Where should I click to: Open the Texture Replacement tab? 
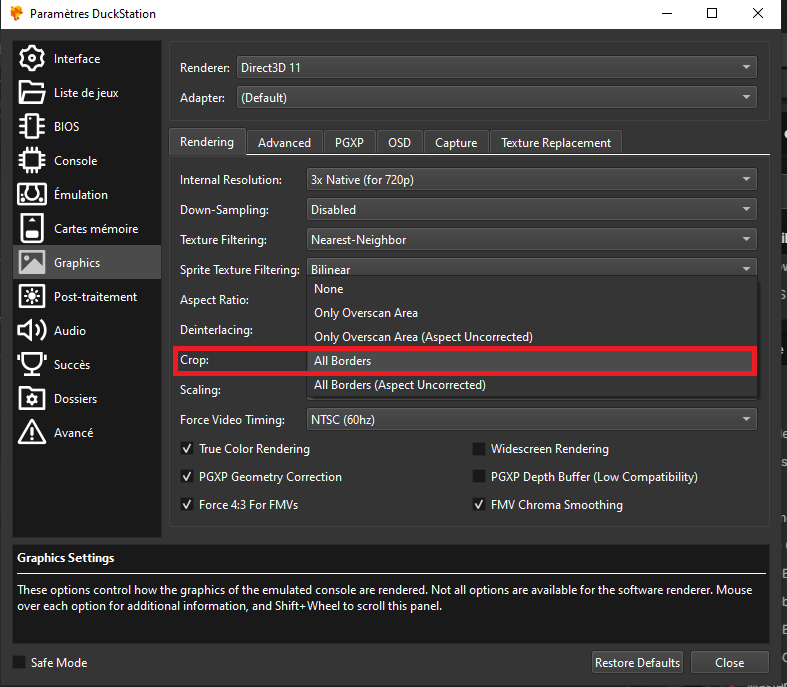tap(556, 143)
